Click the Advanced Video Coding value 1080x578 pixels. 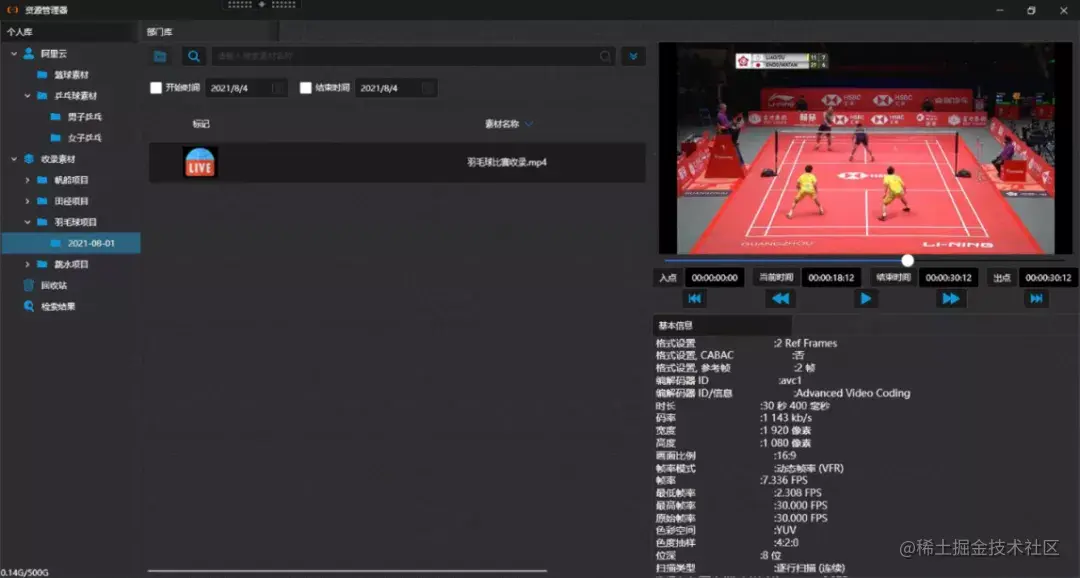[853, 393]
